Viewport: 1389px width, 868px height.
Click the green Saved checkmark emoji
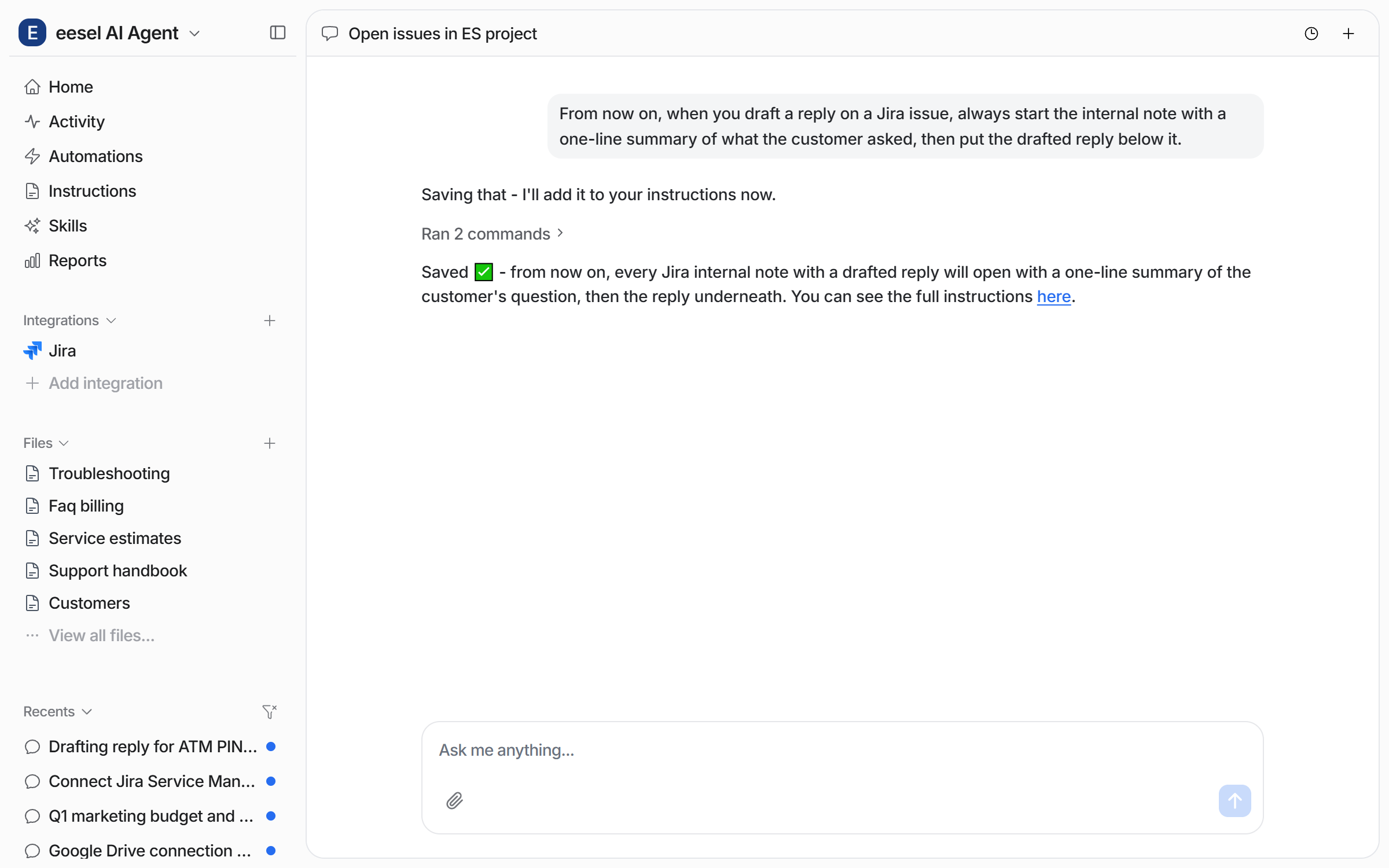point(484,272)
